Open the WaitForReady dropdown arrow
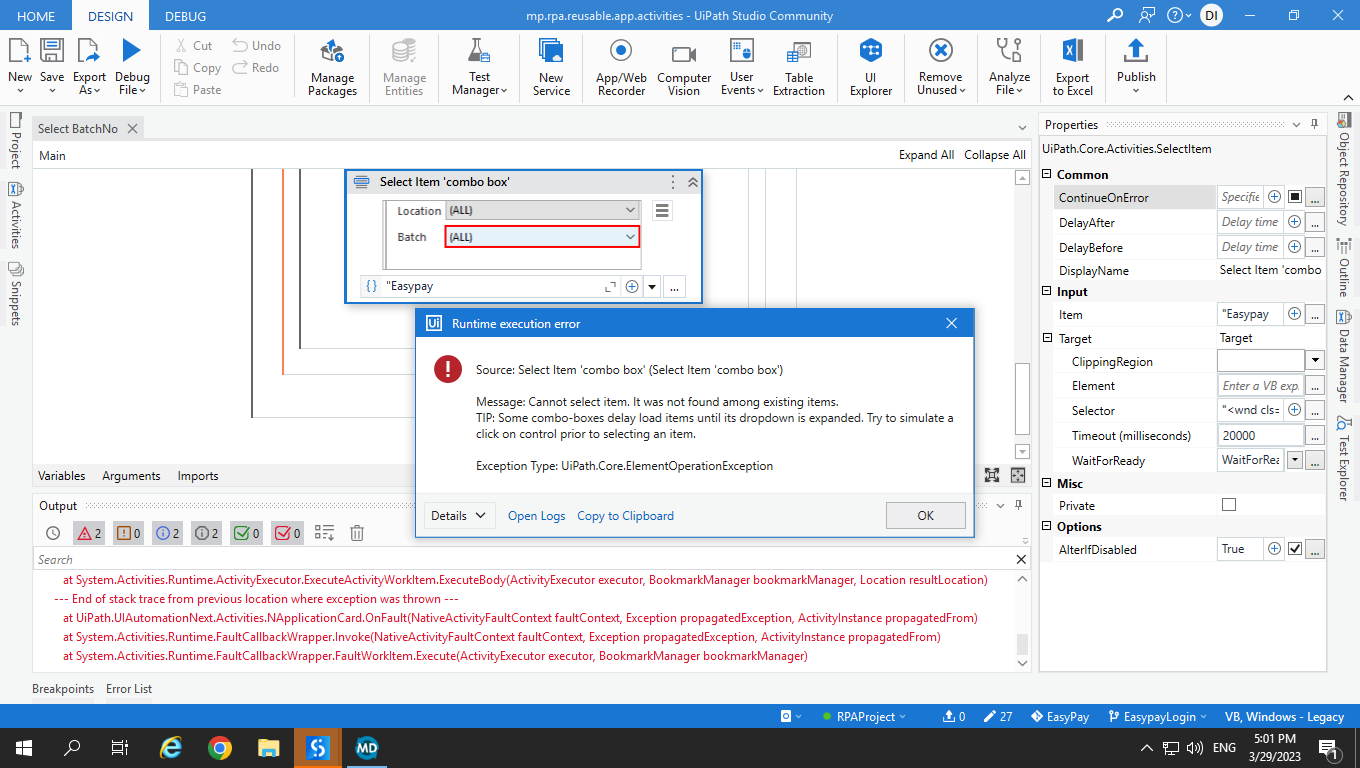 (x=1296, y=460)
